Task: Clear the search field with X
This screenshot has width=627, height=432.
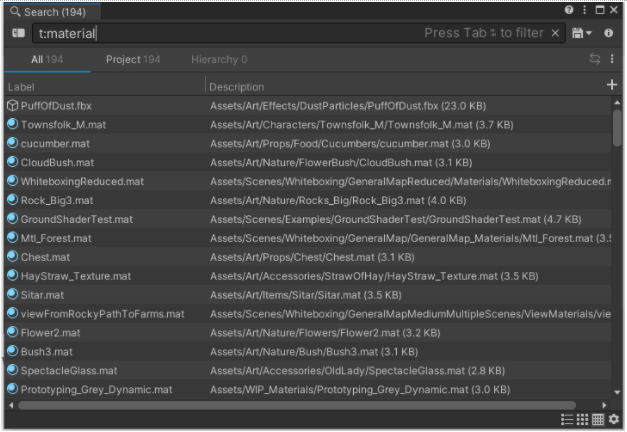Action: tap(555, 33)
